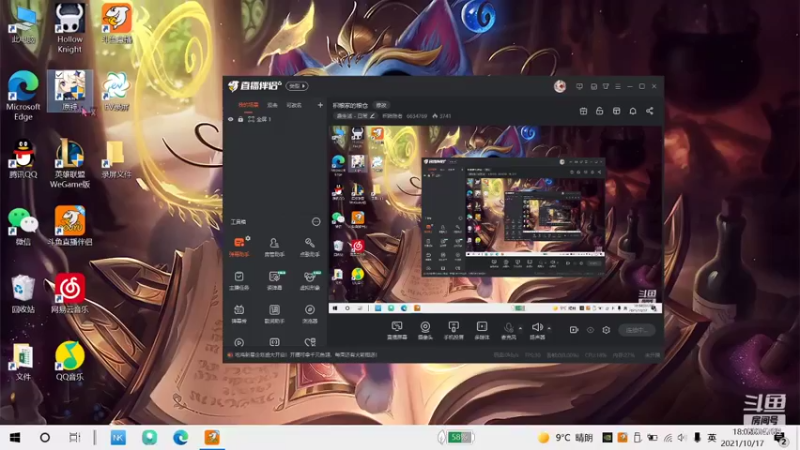Open the share icon in the room header

(x=649, y=111)
